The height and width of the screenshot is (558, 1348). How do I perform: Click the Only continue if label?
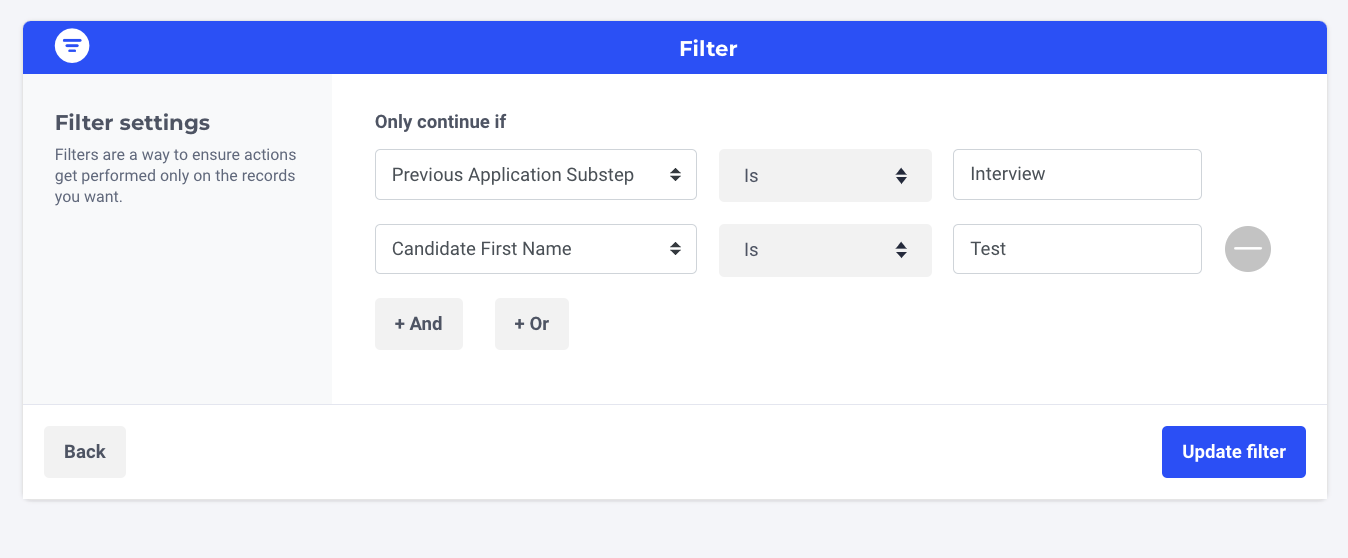[x=440, y=122]
